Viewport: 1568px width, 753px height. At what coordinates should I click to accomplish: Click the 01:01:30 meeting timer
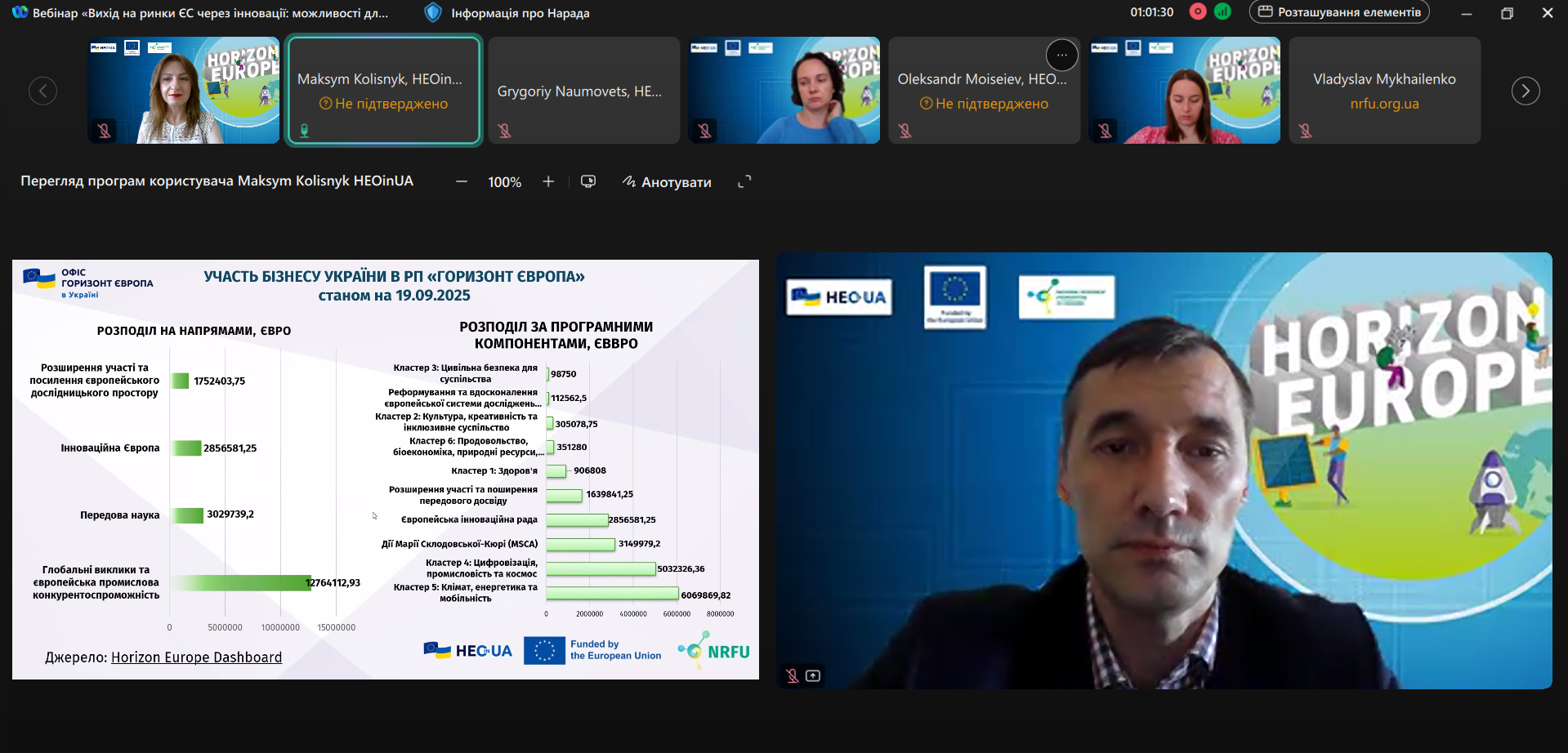click(x=1152, y=12)
